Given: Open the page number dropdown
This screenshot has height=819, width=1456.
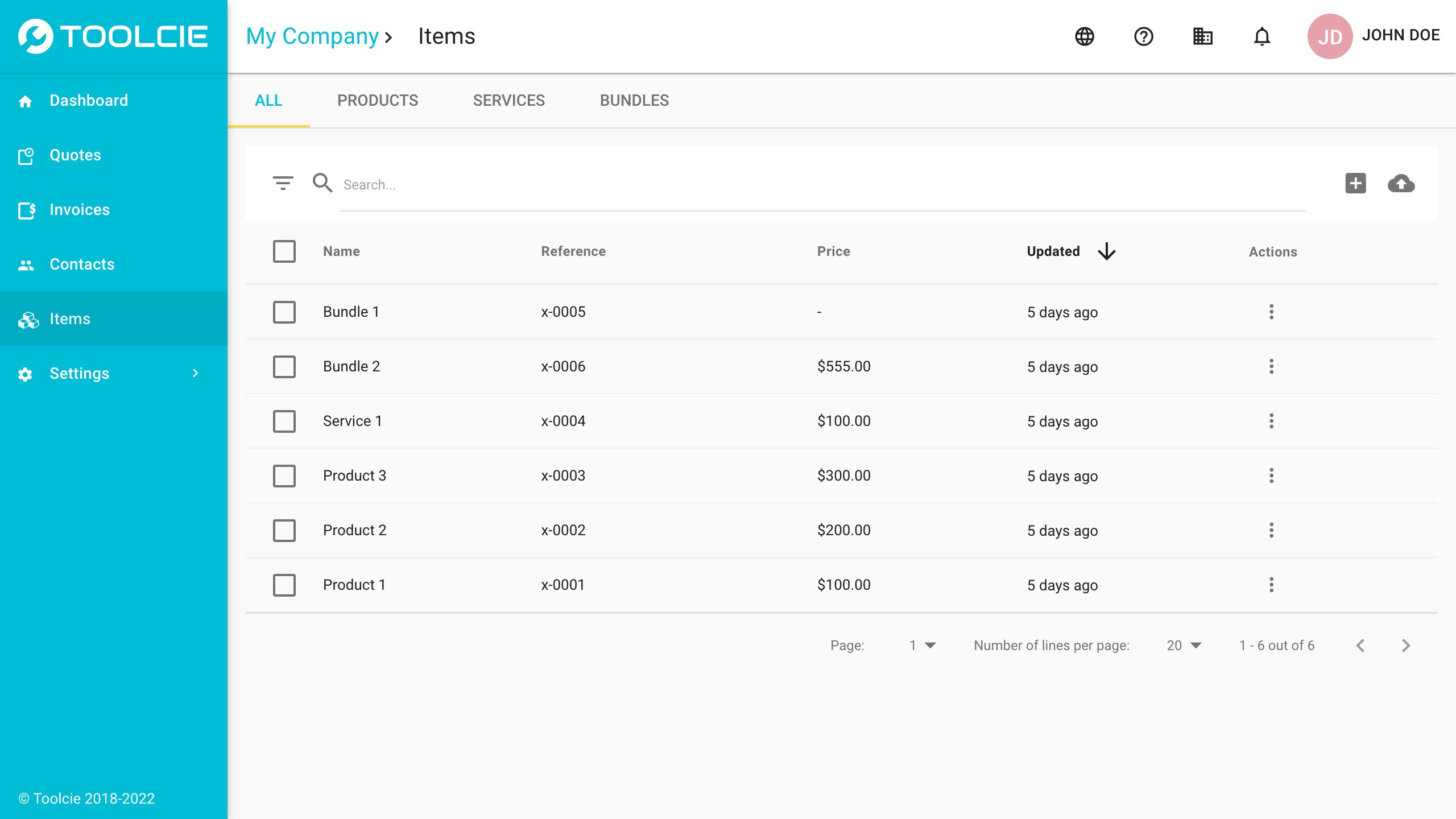Looking at the screenshot, I should pyautogui.click(x=922, y=646).
